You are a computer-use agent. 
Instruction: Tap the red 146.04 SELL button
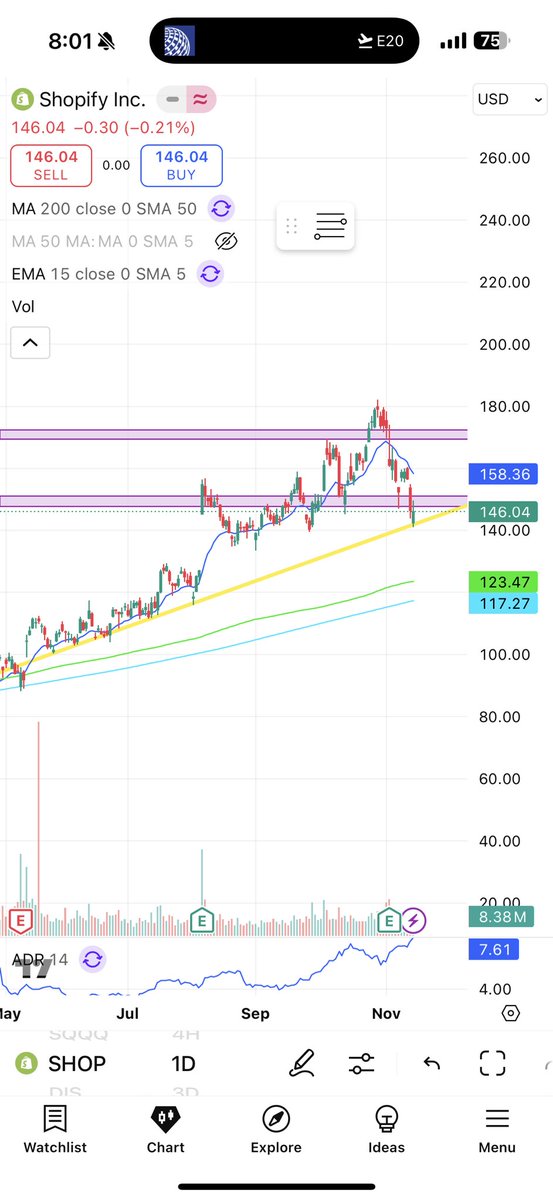[51, 165]
